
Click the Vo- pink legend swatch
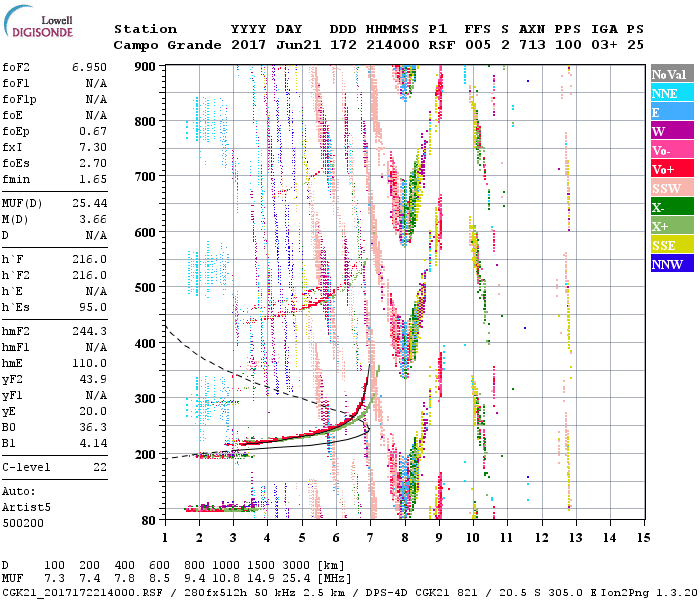click(672, 150)
